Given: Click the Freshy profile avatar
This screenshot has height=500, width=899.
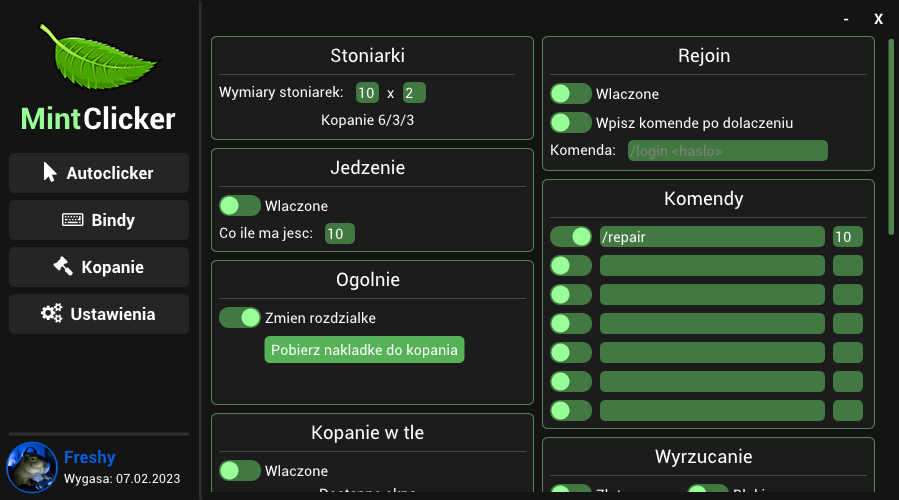Looking at the screenshot, I should [32, 467].
